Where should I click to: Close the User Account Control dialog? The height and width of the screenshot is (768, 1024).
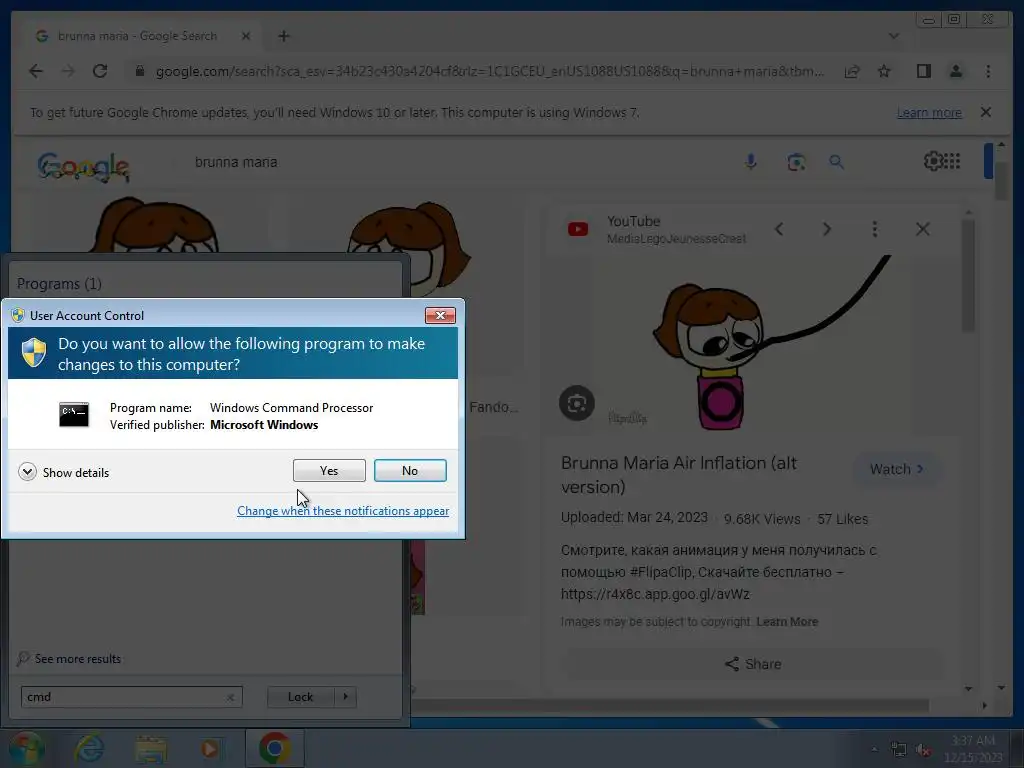[440, 315]
